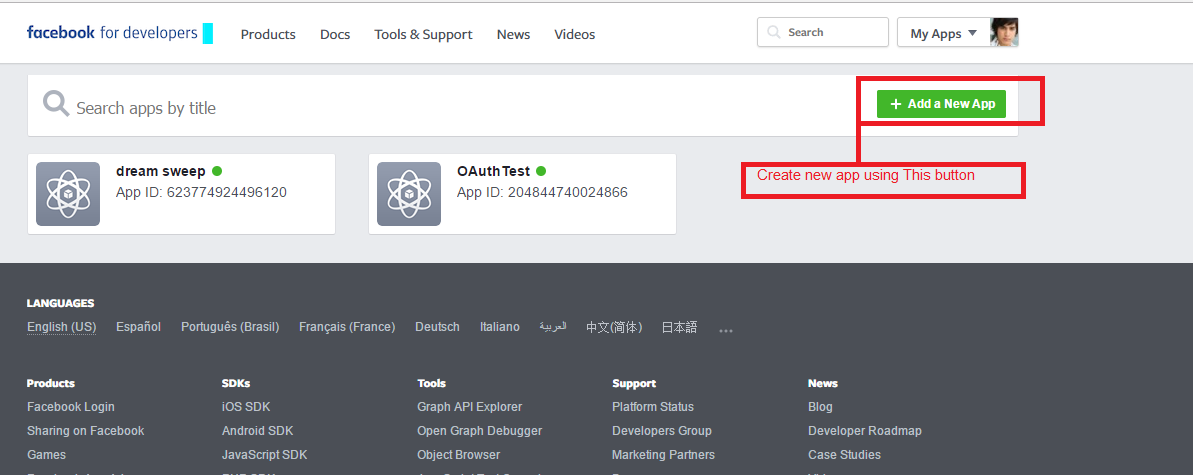
Task: Open Games footer link
Action: [46, 454]
